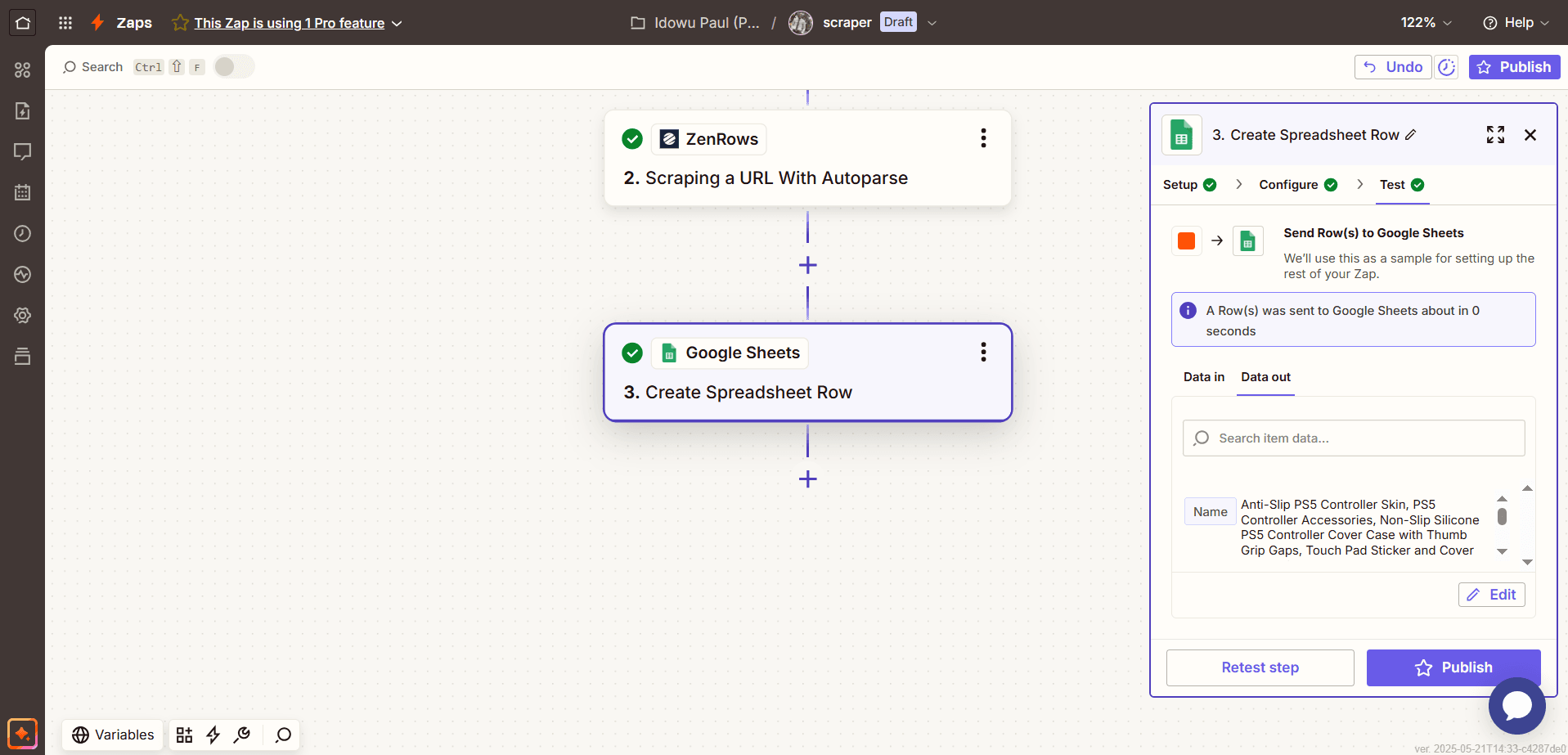Open the chat support bubble
Screen dimensions: 1568x755
(1516, 706)
